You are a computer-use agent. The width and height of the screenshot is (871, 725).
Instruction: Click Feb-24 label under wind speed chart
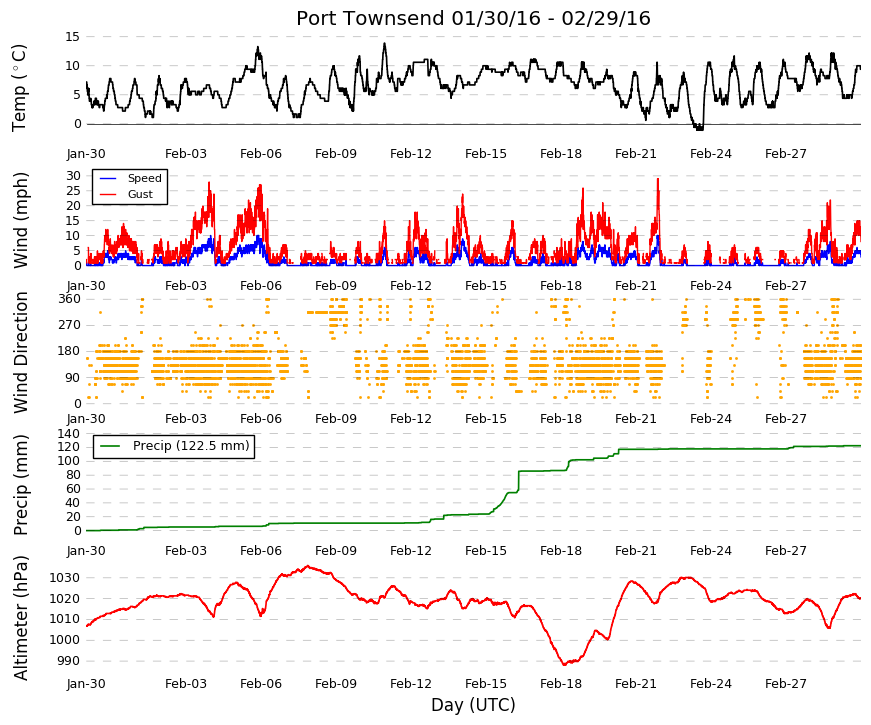(711, 286)
